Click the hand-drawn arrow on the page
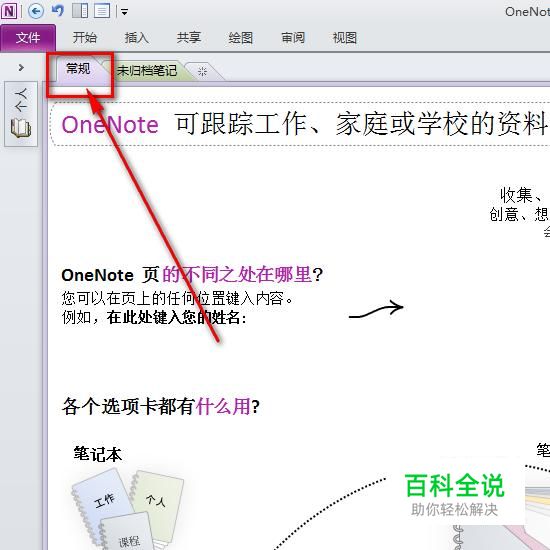Screen dimensions: 550x550 (376, 310)
